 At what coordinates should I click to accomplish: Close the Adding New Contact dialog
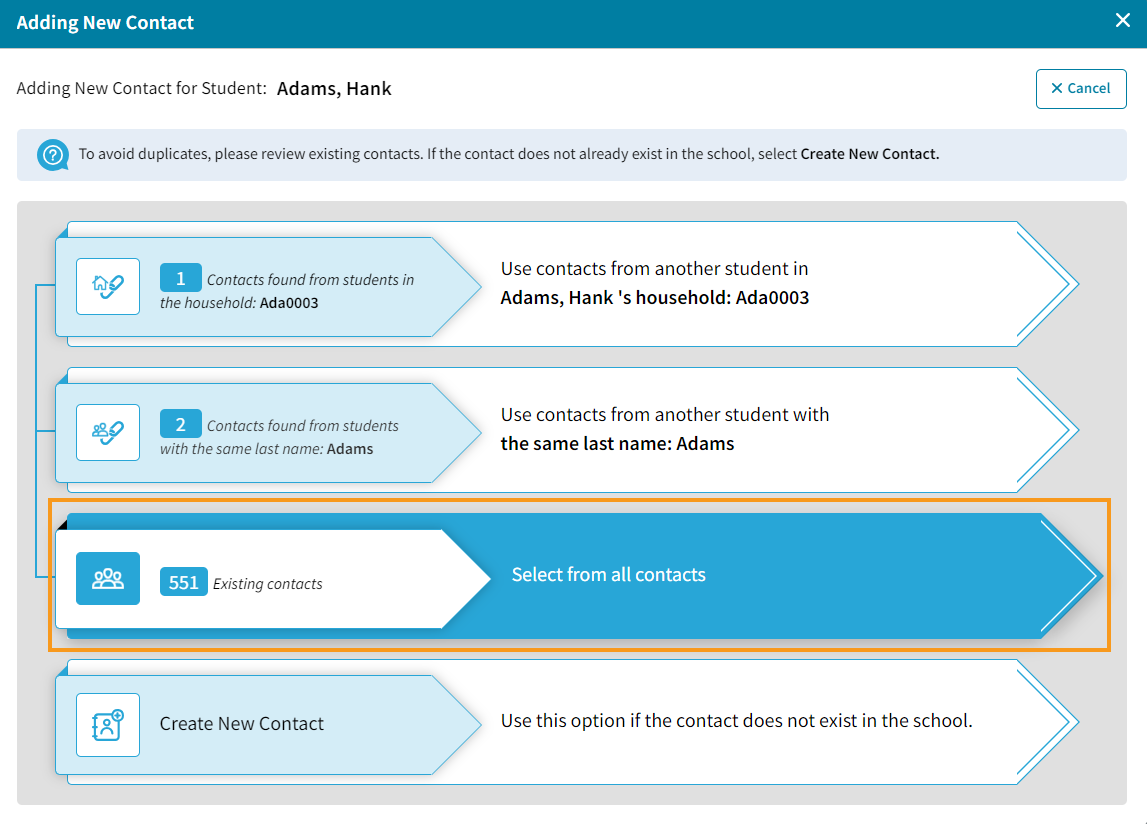1122,20
